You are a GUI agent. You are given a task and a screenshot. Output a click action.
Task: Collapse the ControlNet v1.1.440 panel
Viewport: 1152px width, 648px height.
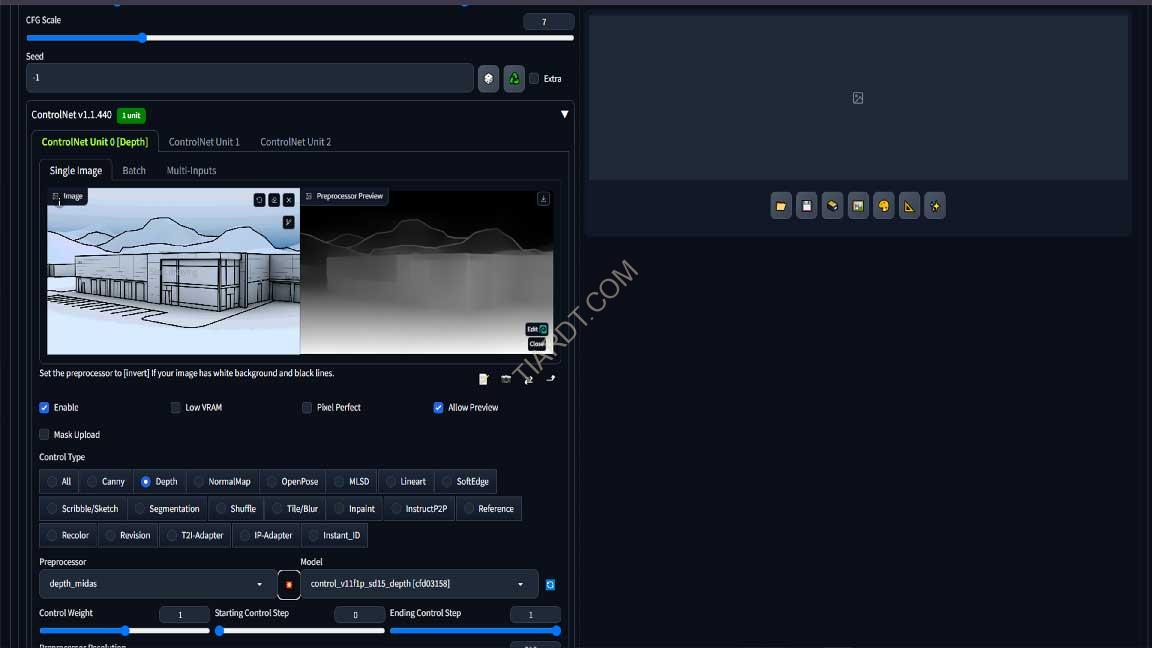pos(564,115)
